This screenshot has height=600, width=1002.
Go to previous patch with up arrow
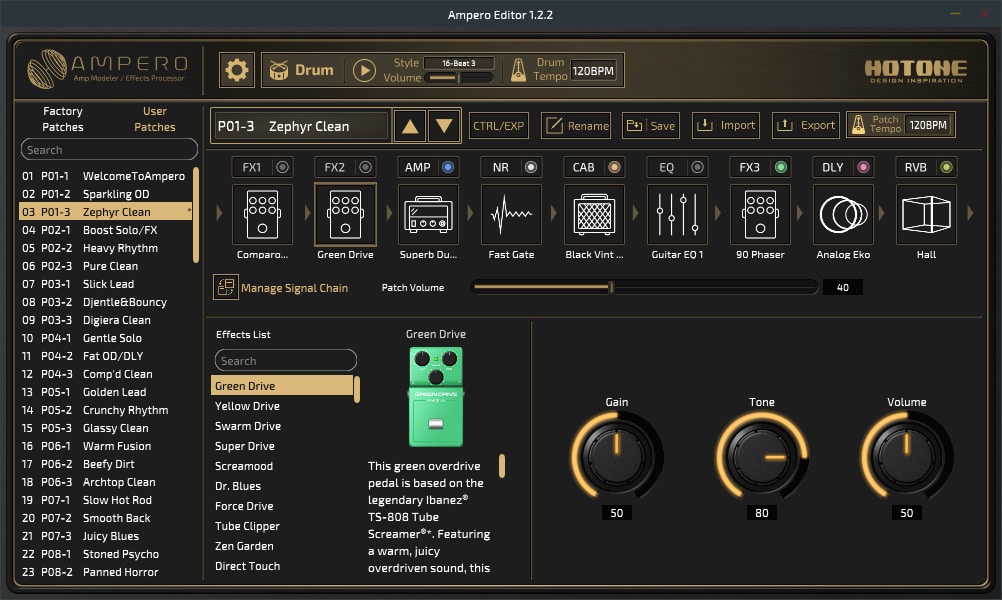[x=410, y=126]
